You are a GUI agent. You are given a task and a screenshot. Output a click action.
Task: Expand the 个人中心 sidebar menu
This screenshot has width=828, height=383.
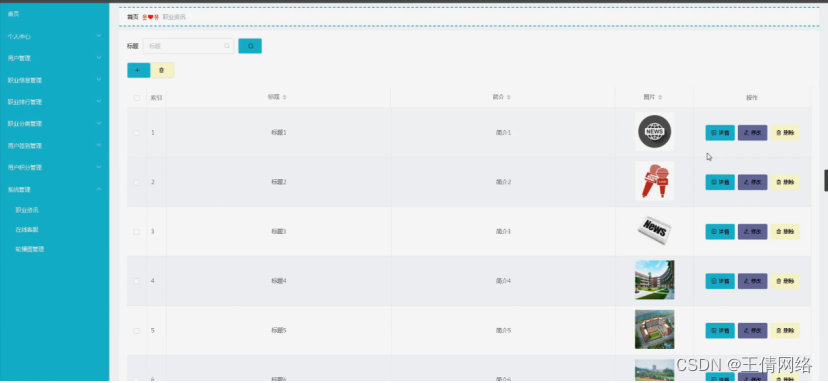54,36
